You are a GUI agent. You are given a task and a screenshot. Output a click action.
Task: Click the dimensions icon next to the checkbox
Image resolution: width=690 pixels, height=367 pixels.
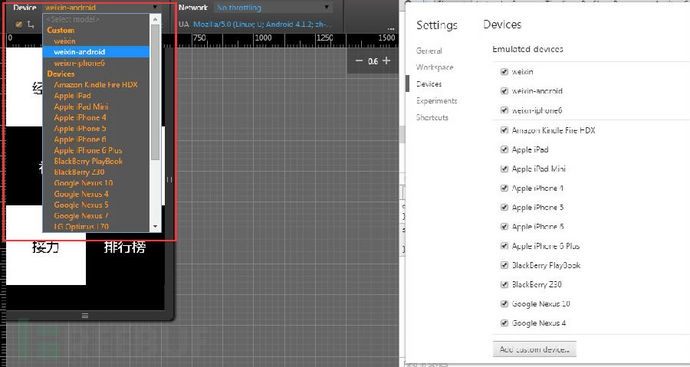point(30,25)
